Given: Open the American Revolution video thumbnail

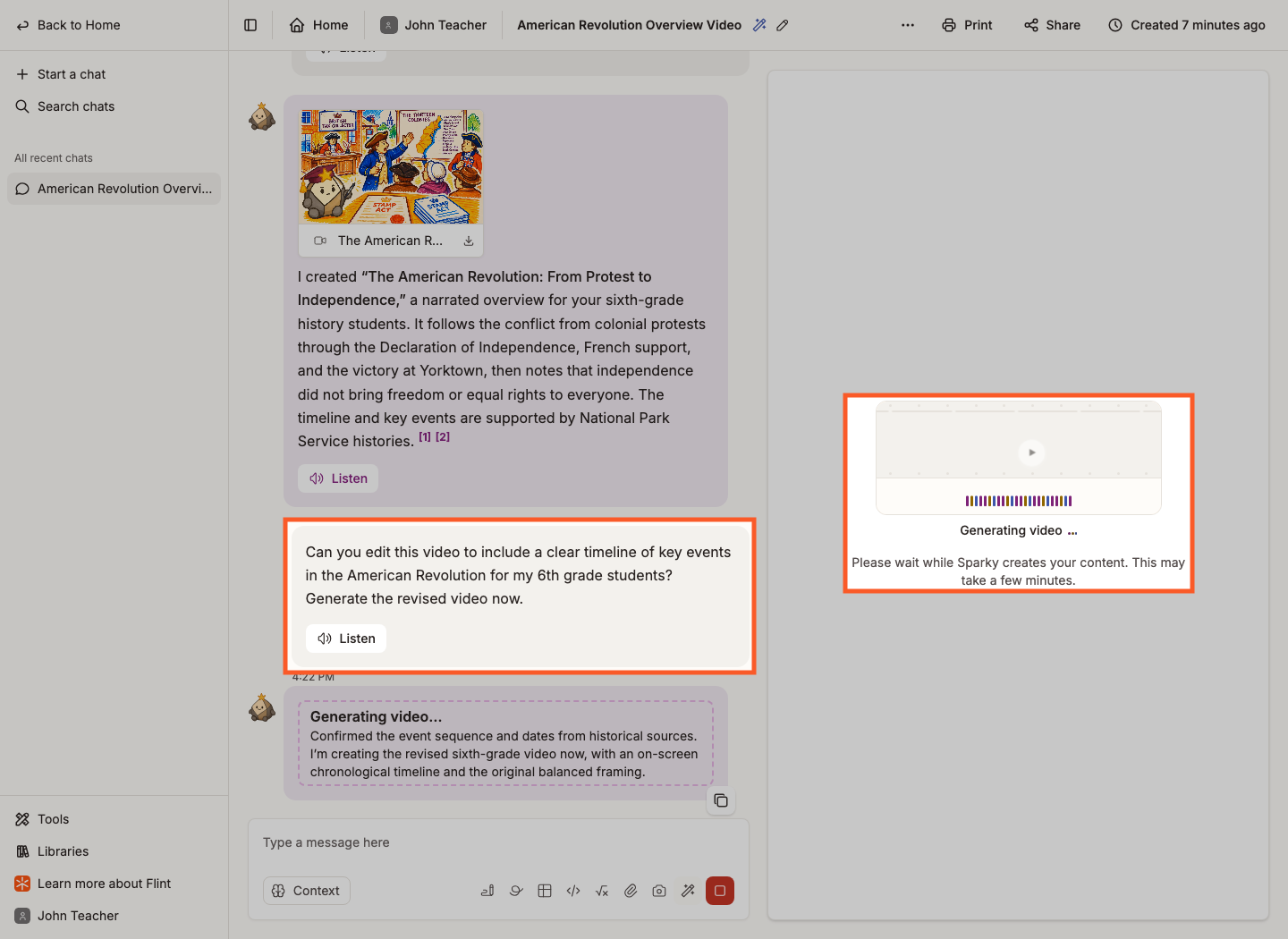Looking at the screenshot, I should tap(391, 167).
